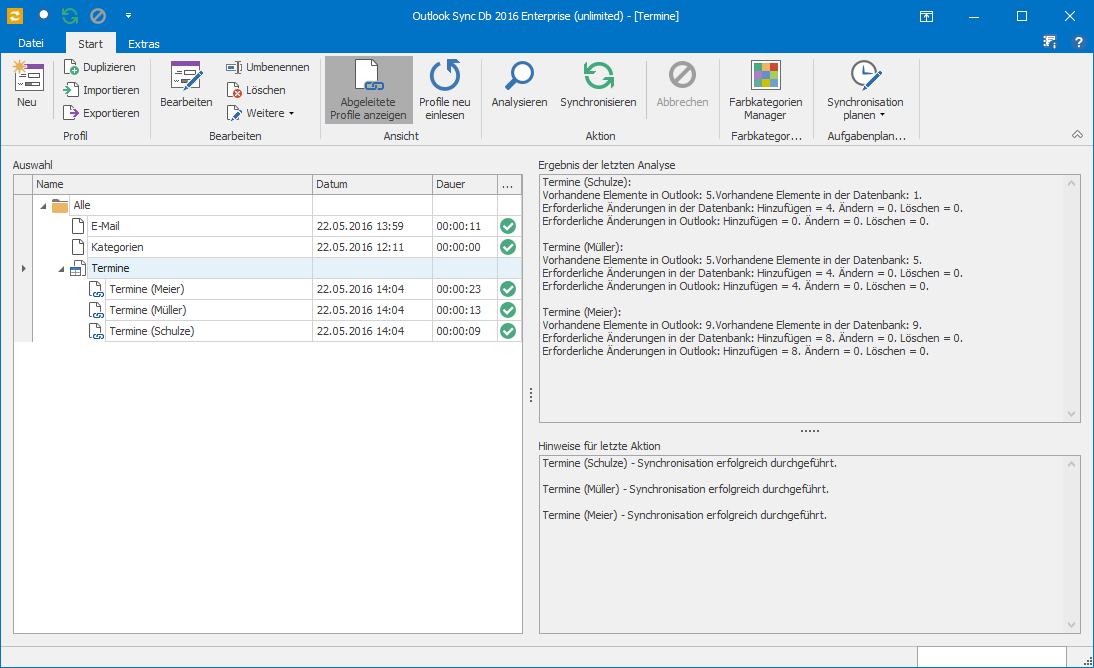This screenshot has width=1094, height=668.
Task: Create a new profile with Neu
Action: 27,84
